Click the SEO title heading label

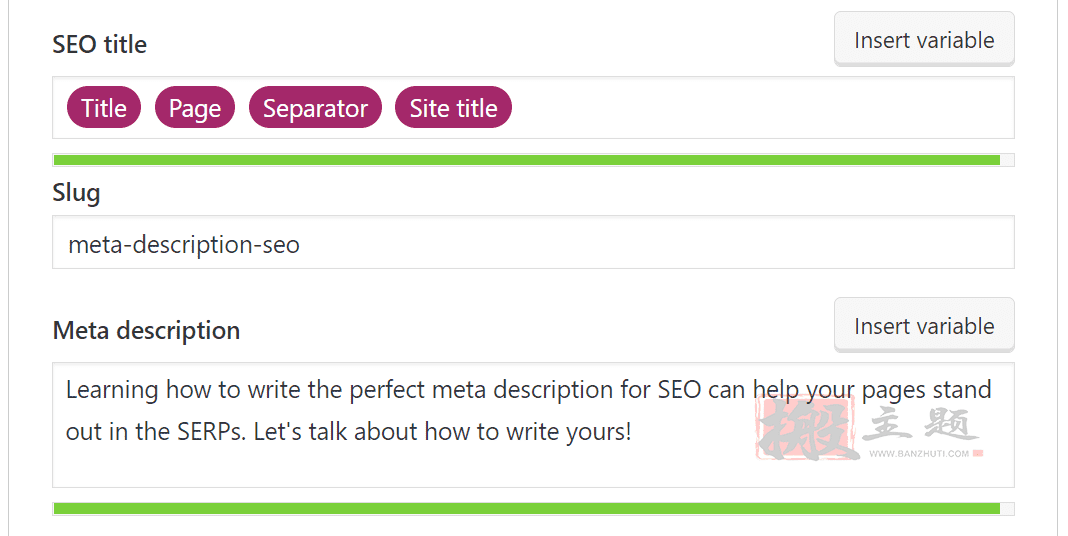click(99, 44)
